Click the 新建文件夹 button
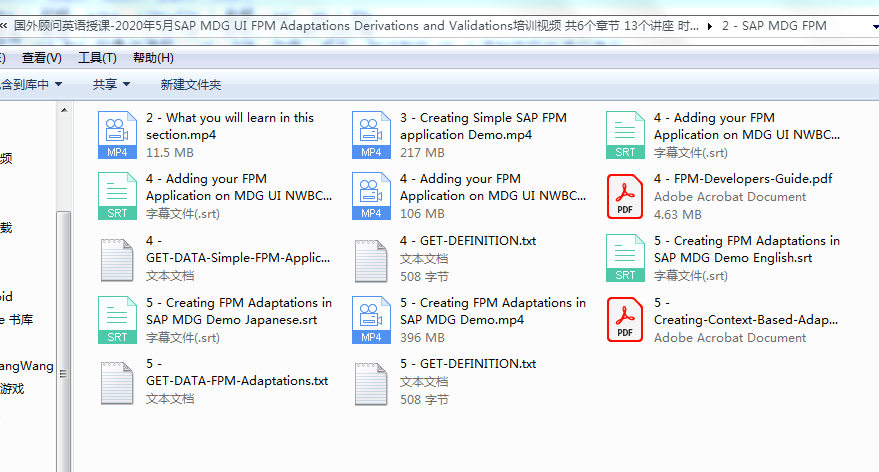Screen dimensions: 879x472 tap(191, 85)
